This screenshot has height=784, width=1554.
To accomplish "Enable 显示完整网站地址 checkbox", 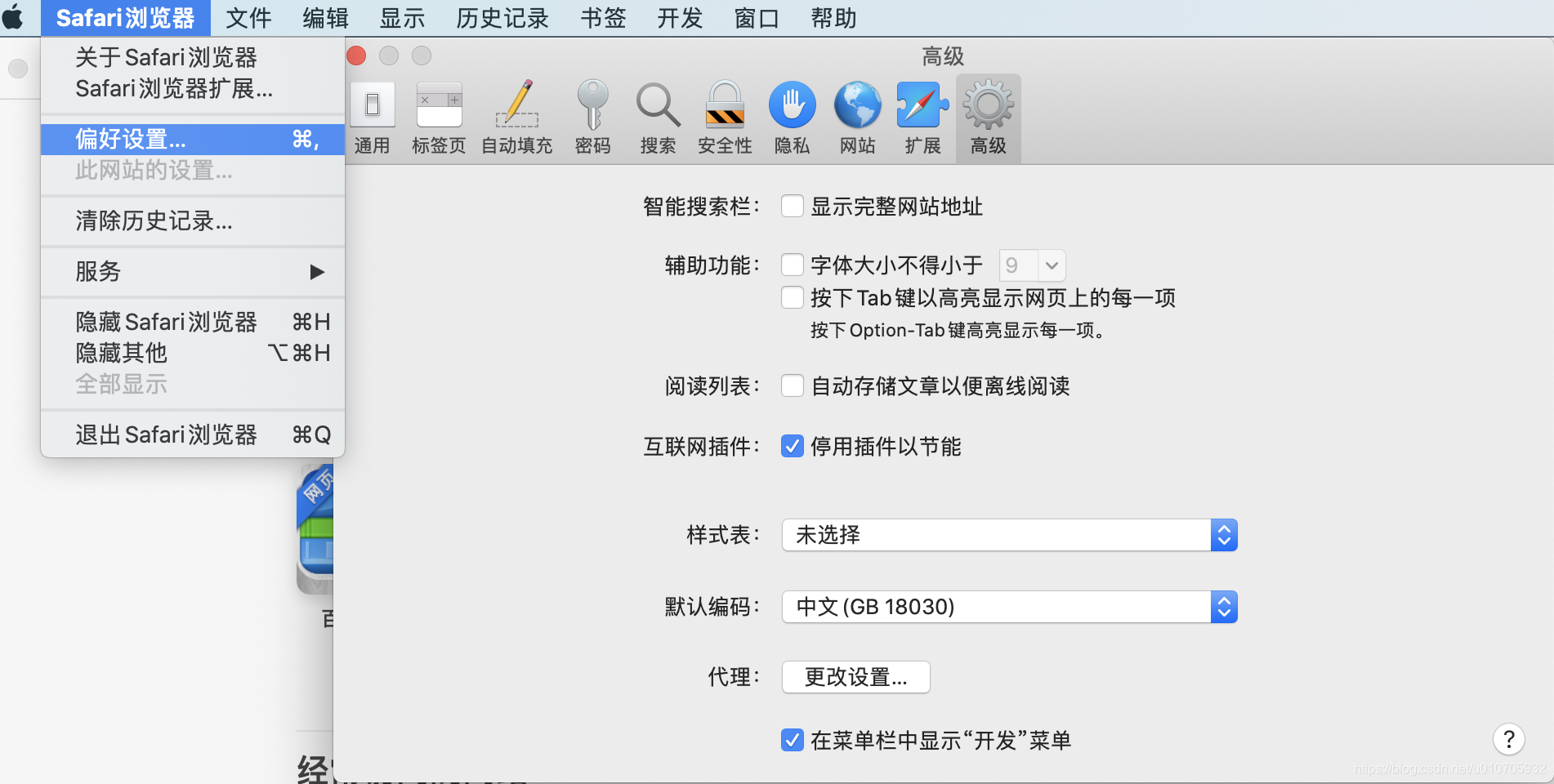I will point(792,206).
